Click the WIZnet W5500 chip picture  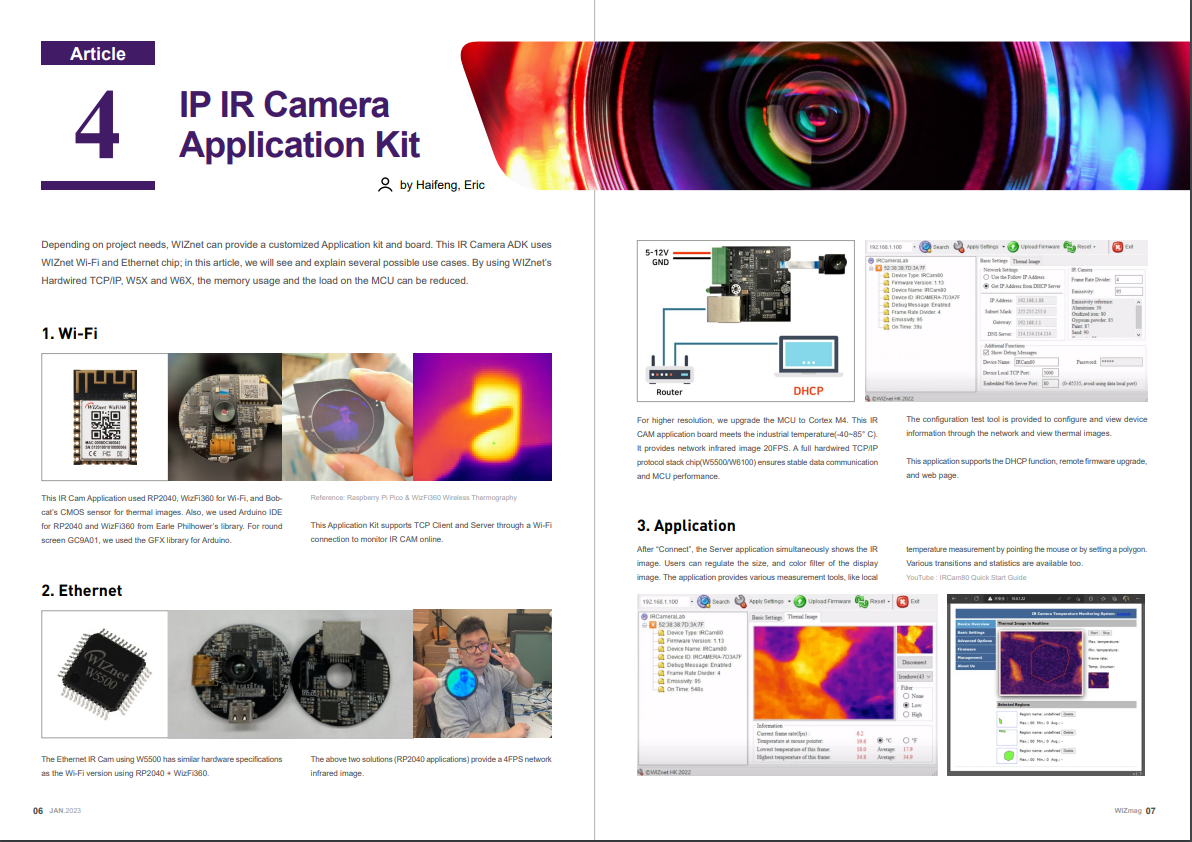(105, 674)
